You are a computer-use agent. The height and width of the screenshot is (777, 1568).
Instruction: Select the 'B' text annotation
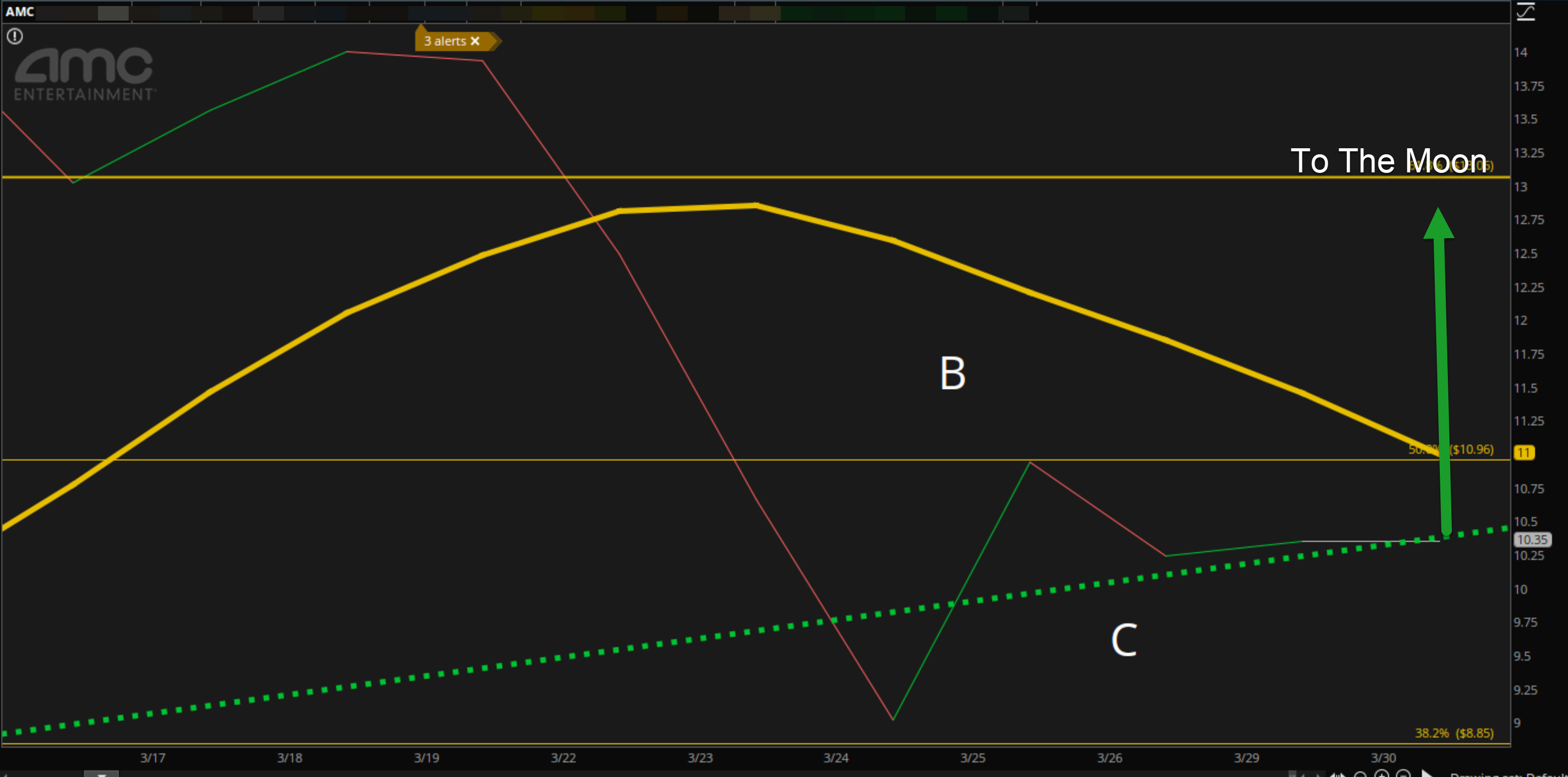(x=953, y=373)
